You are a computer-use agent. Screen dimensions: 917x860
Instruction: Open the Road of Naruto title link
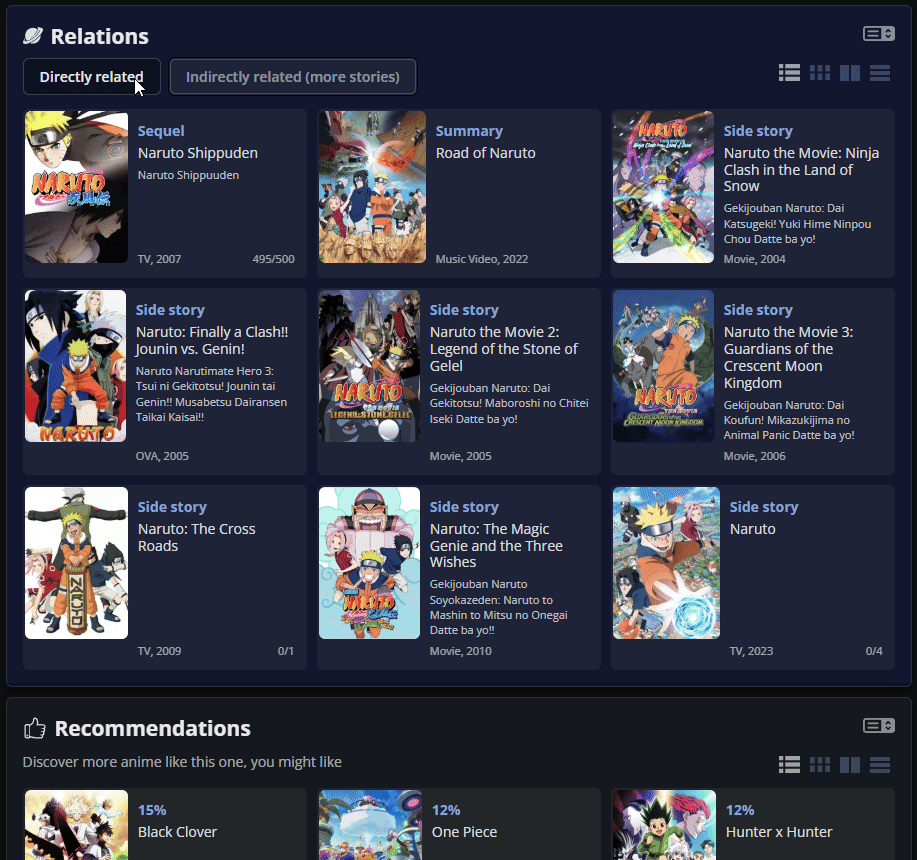[x=485, y=153]
